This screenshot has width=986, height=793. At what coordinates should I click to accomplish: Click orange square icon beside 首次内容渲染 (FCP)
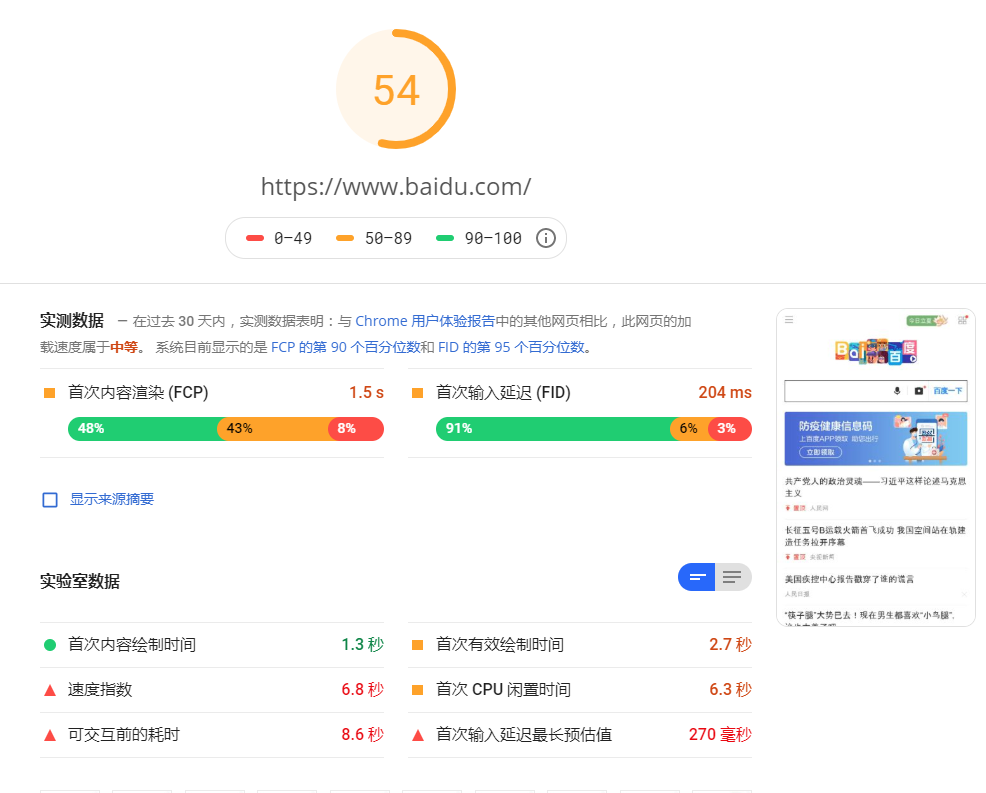[x=50, y=393]
